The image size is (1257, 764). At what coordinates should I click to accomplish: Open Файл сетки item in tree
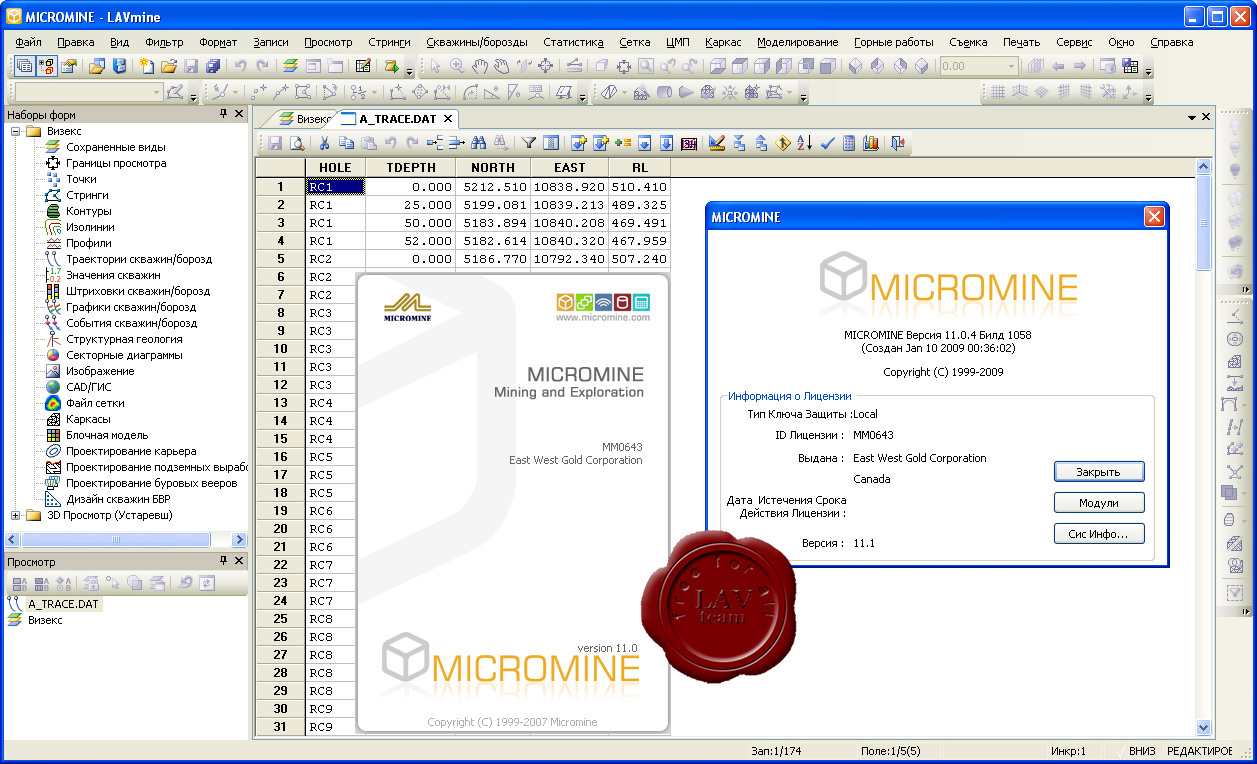pyautogui.click(x=98, y=403)
